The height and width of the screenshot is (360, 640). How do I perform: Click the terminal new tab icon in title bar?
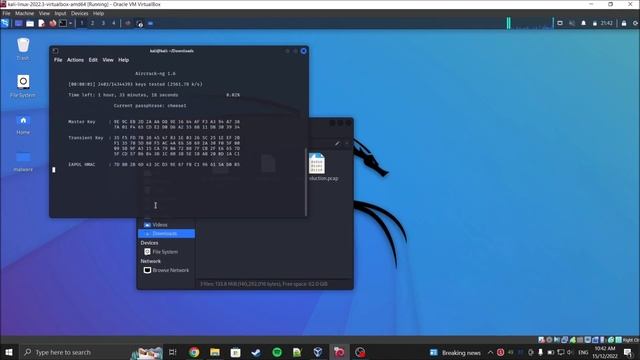pos(55,51)
